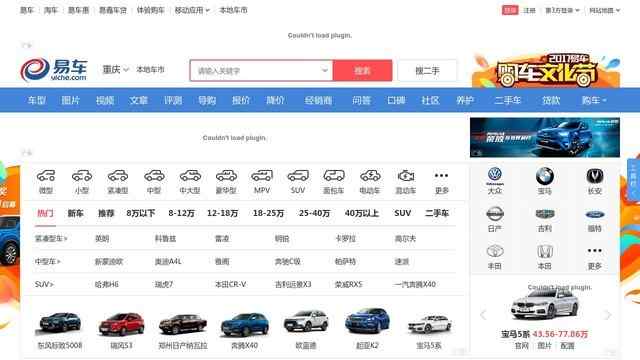Open the 日产 Nissan brand logo
Screen dimensions: 640x360
(x=495, y=213)
